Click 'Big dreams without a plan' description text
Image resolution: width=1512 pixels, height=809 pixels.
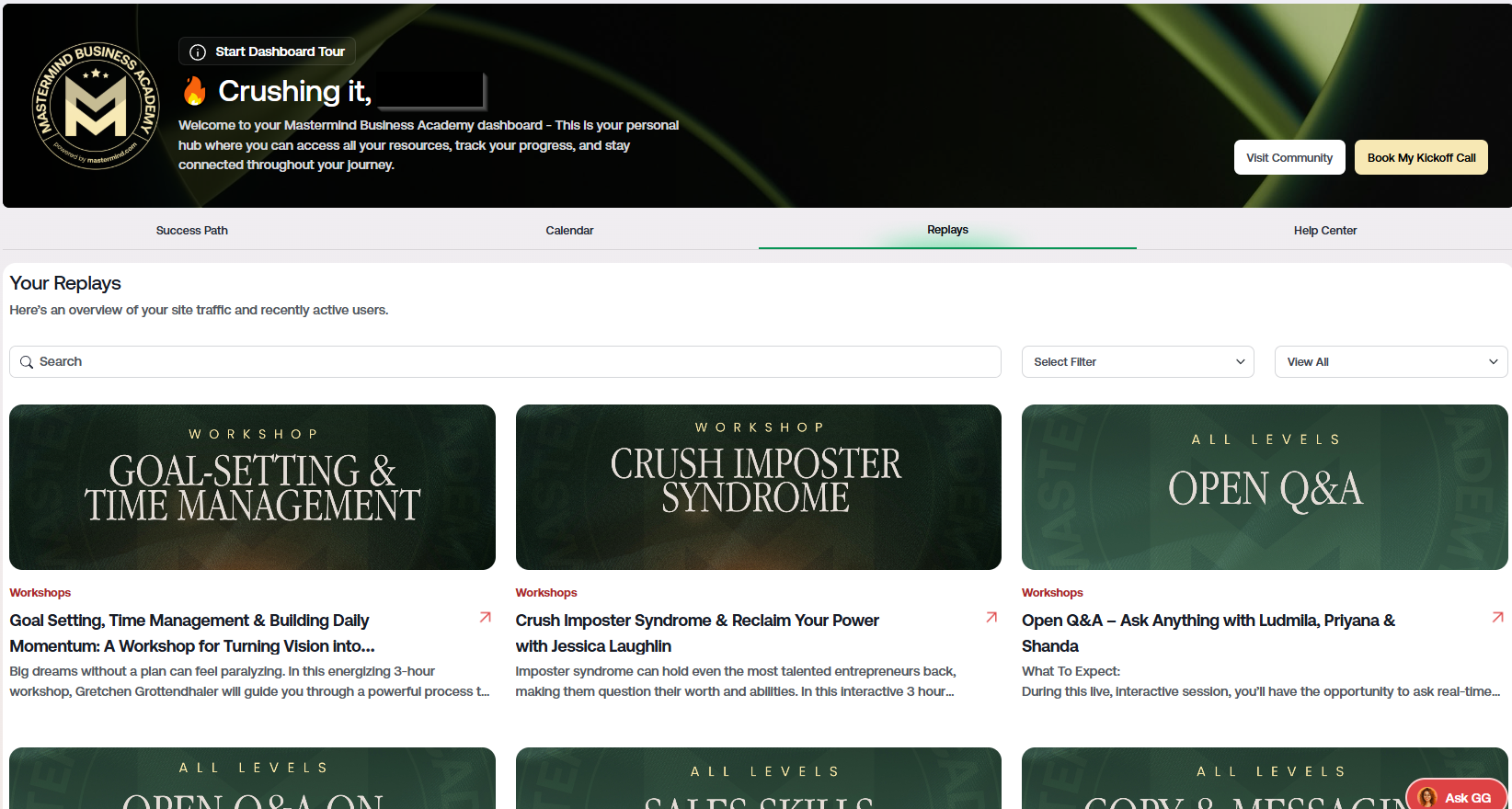[249, 681]
